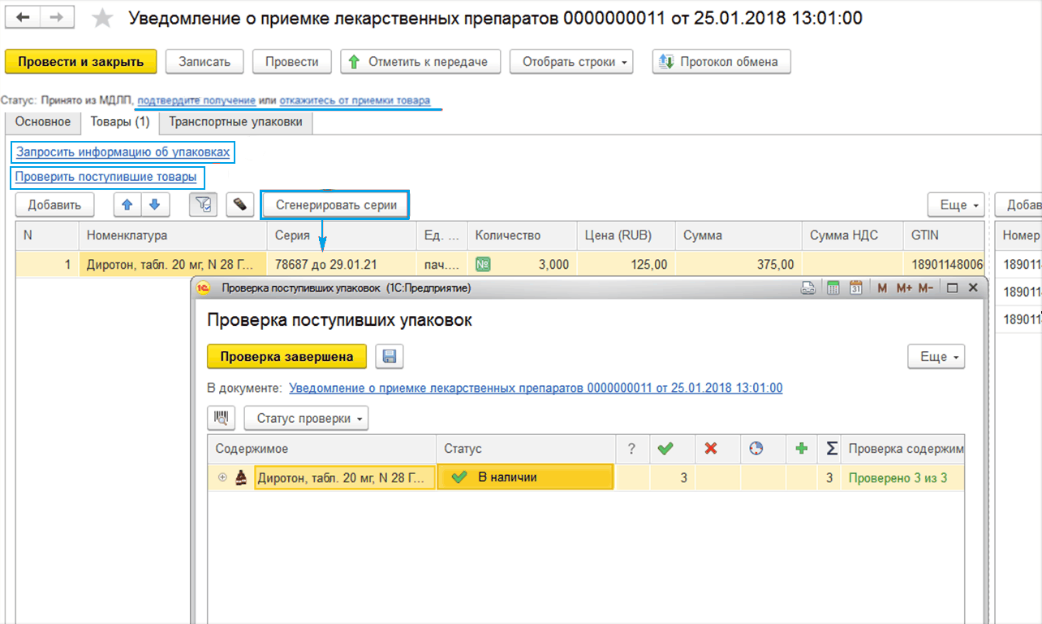Open Еще menu in check dialog

point(936,357)
